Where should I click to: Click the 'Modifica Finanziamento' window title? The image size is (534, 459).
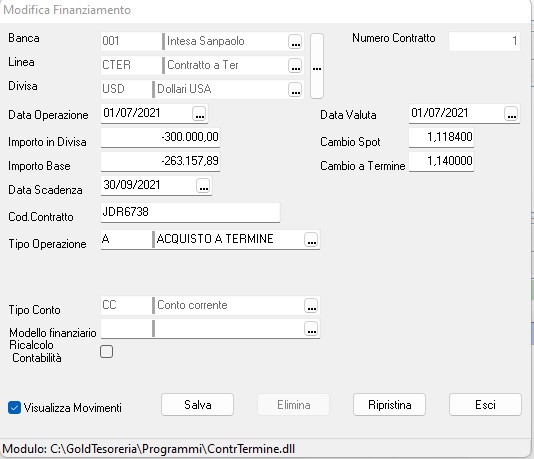67,10
